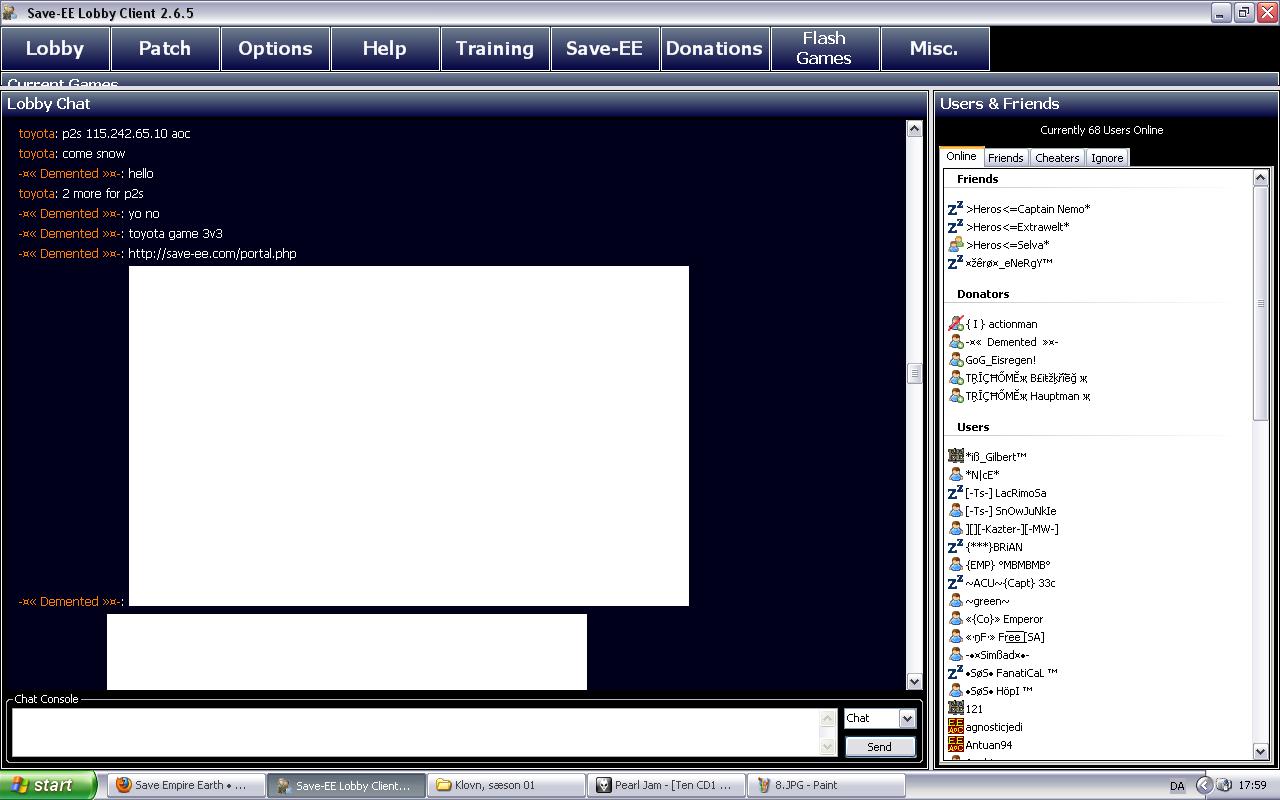
Task: Open the Flash Games menu
Action: pyautogui.click(x=824, y=48)
